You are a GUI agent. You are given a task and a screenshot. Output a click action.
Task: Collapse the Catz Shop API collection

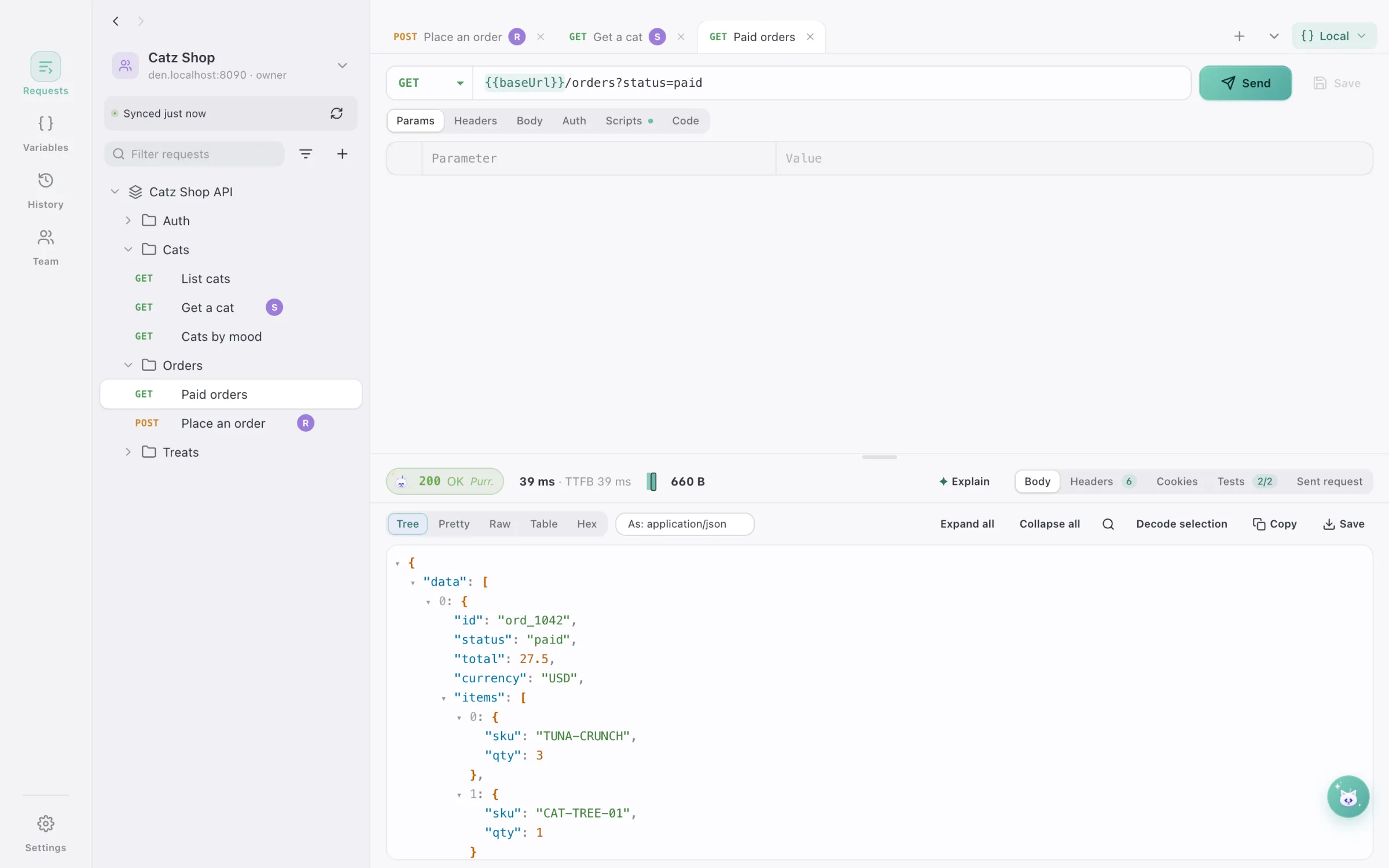[x=115, y=192]
